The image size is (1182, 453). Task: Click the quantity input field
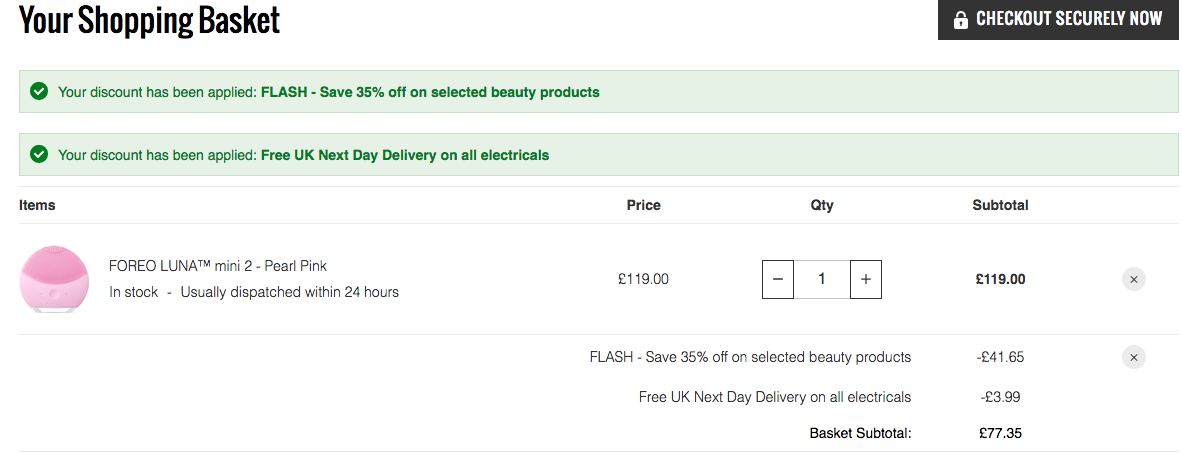(x=822, y=279)
